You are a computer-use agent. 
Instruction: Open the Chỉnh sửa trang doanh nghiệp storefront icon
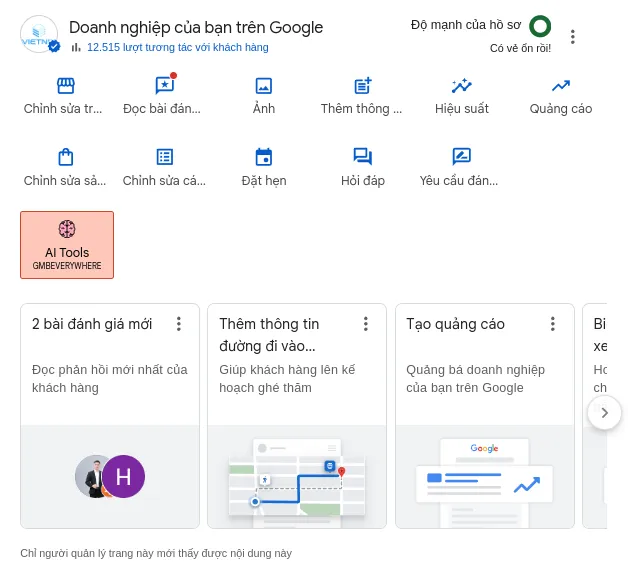(x=65, y=87)
